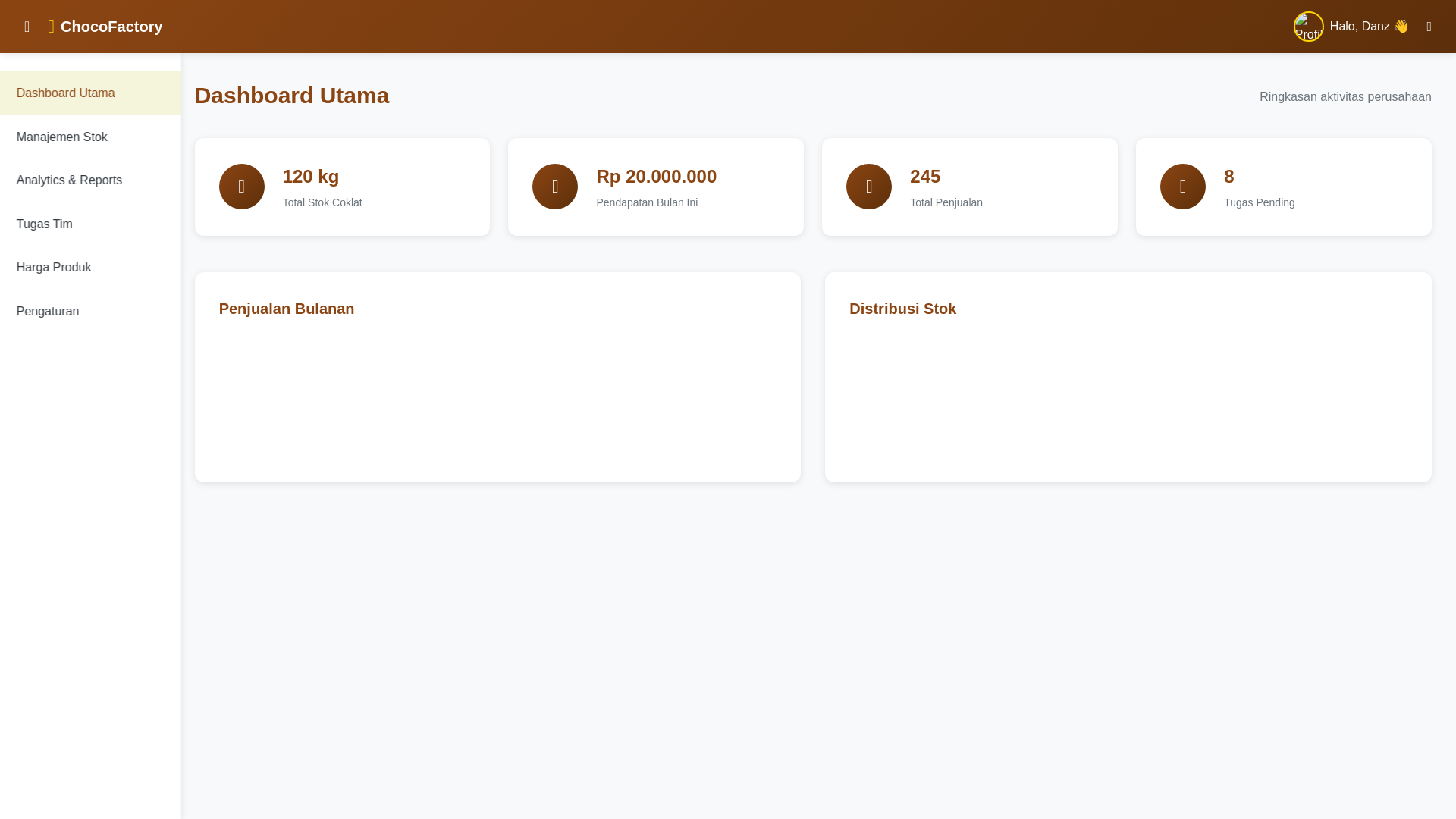Select the 8 pending tasks value
Image resolution: width=1456 pixels, height=819 pixels.
1229,177
